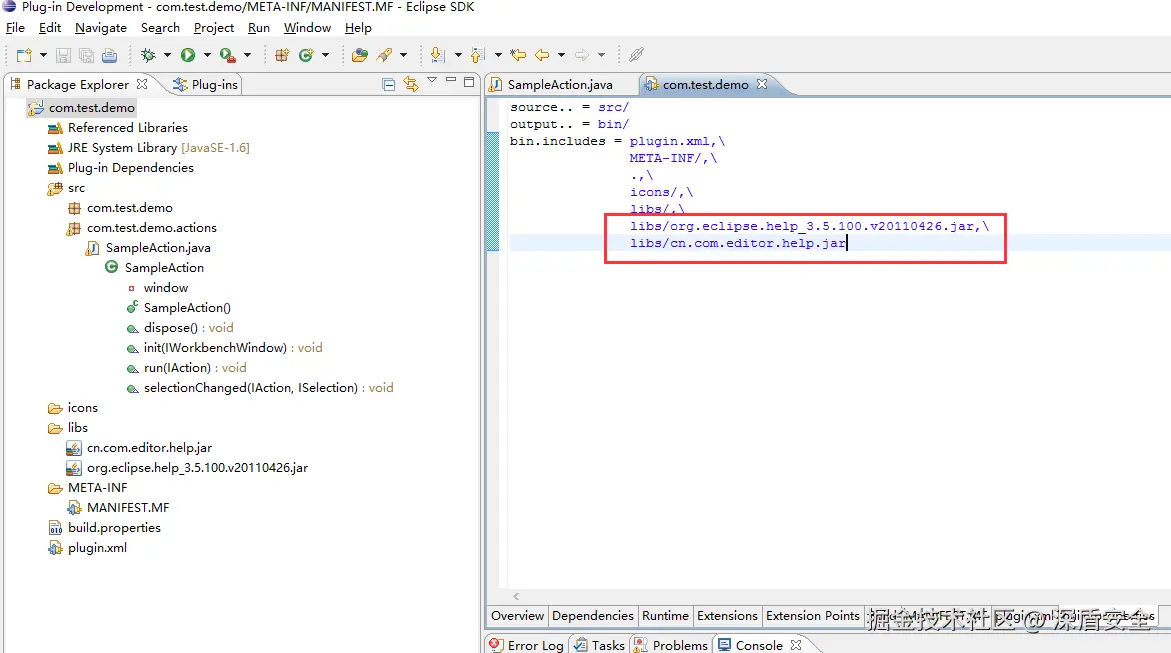
Task: Click the Run External Tools icon
Action: coord(228,55)
